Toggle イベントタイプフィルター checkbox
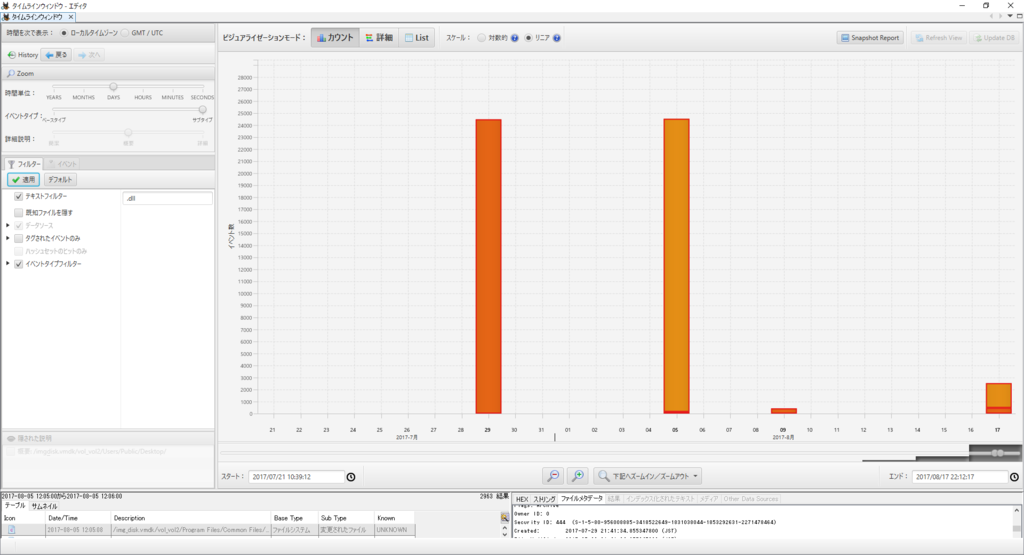The image size is (1024, 555). 18,264
